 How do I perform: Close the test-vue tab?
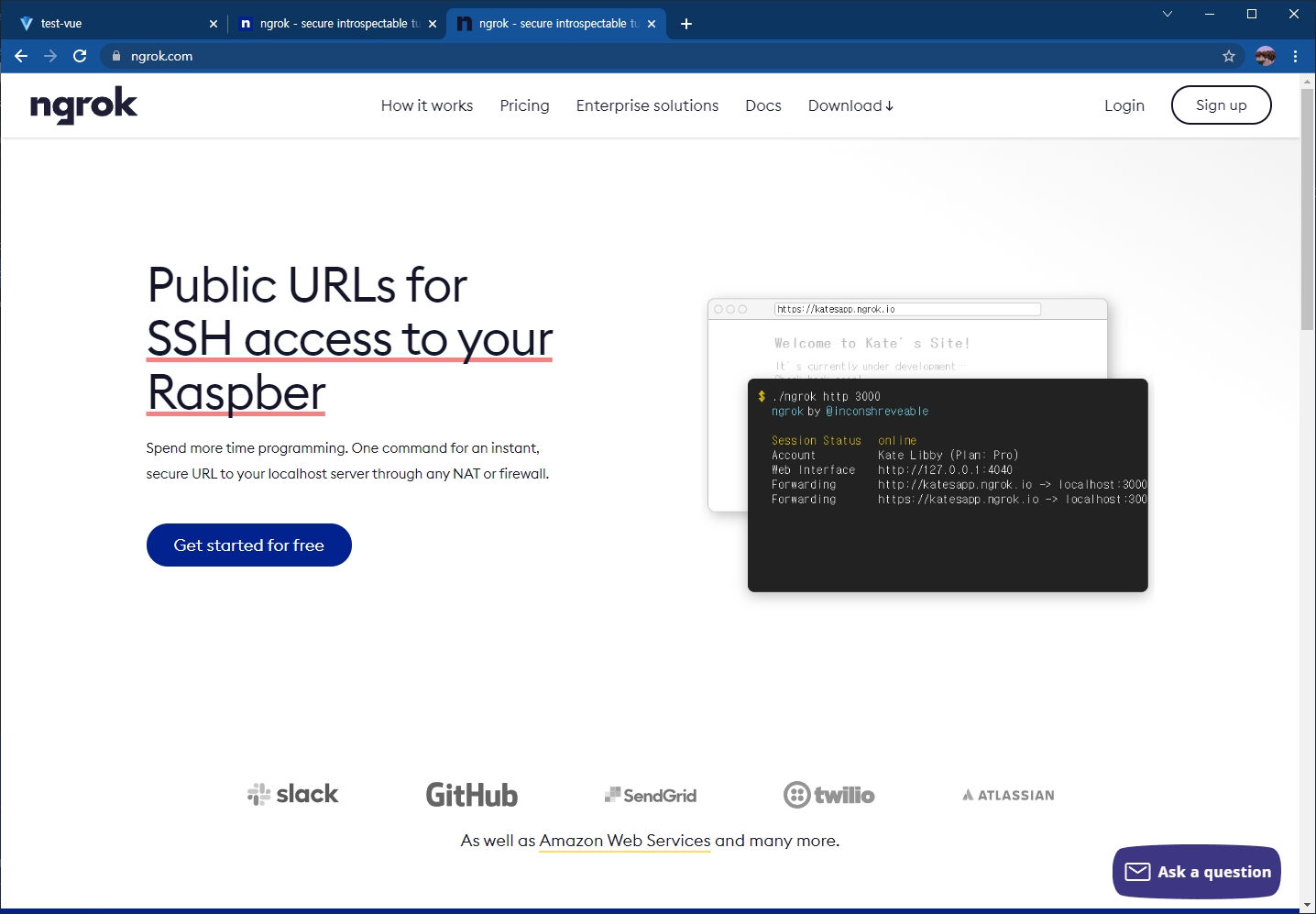(214, 24)
